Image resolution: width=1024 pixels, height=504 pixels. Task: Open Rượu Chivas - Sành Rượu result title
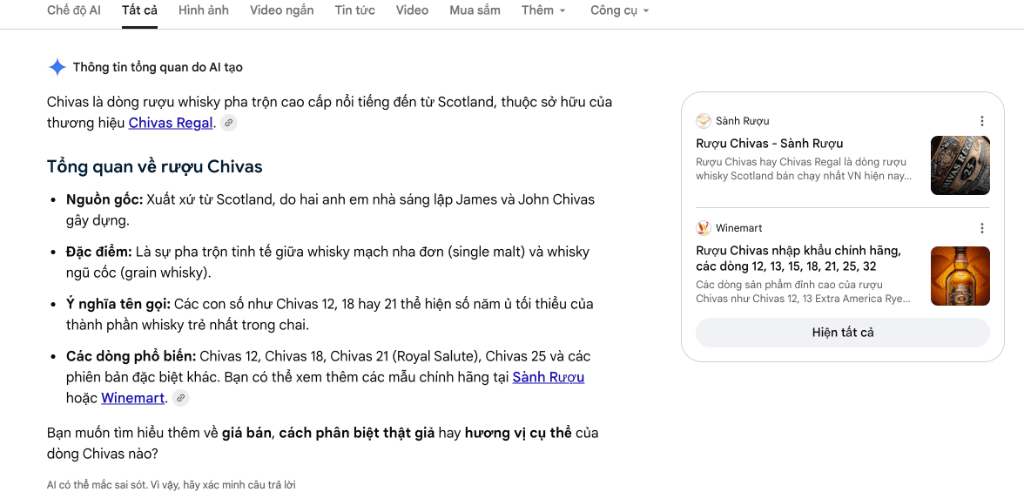pyautogui.click(x=769, y=144)
